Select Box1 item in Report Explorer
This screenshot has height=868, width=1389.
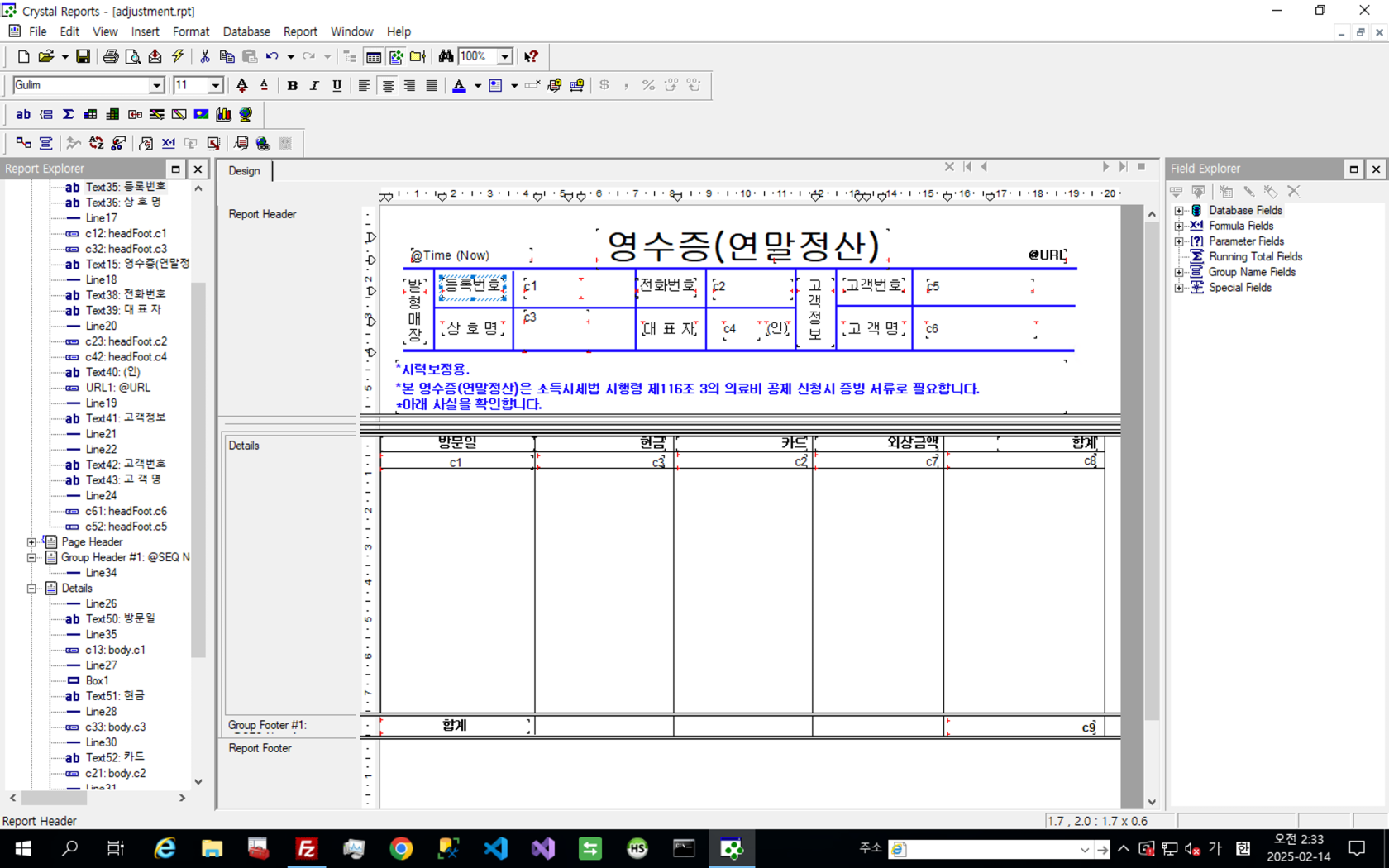97,680
